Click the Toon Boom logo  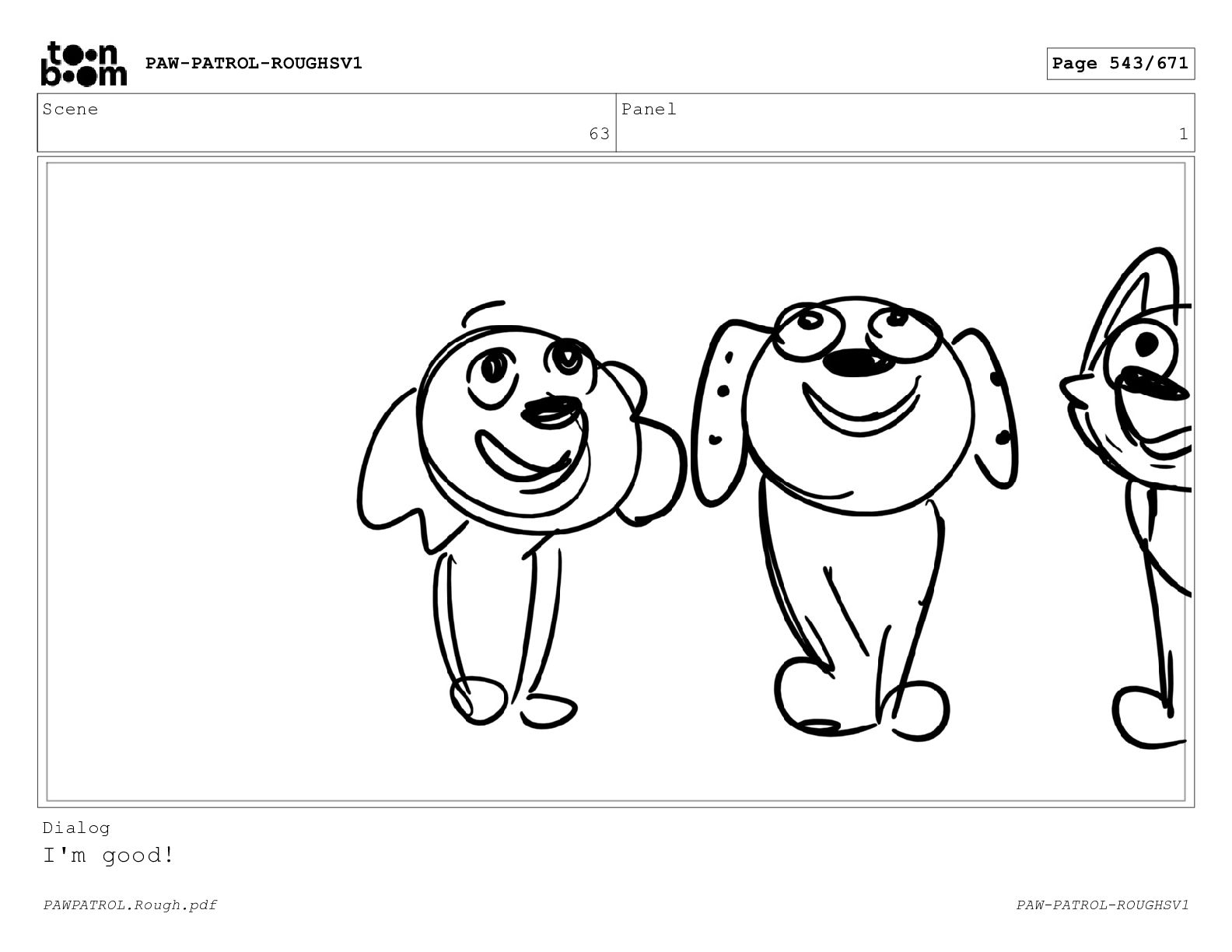83,63
